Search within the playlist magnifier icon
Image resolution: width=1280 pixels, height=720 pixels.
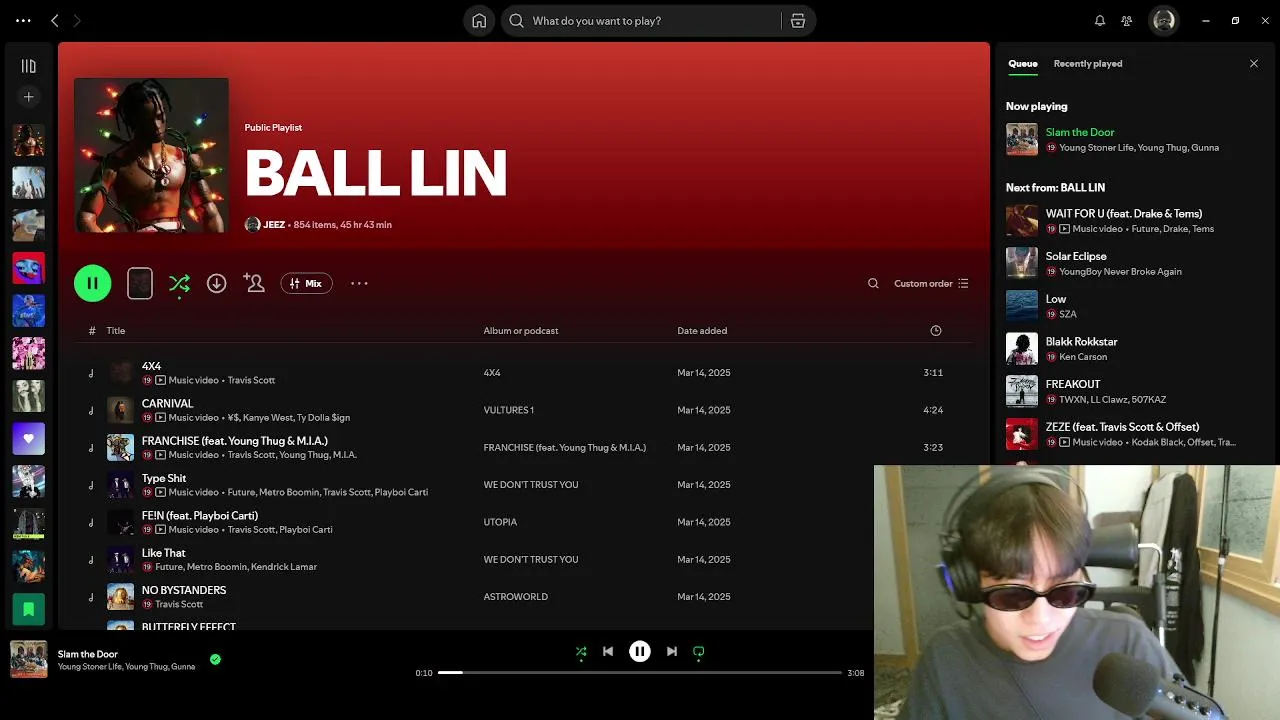873,284
